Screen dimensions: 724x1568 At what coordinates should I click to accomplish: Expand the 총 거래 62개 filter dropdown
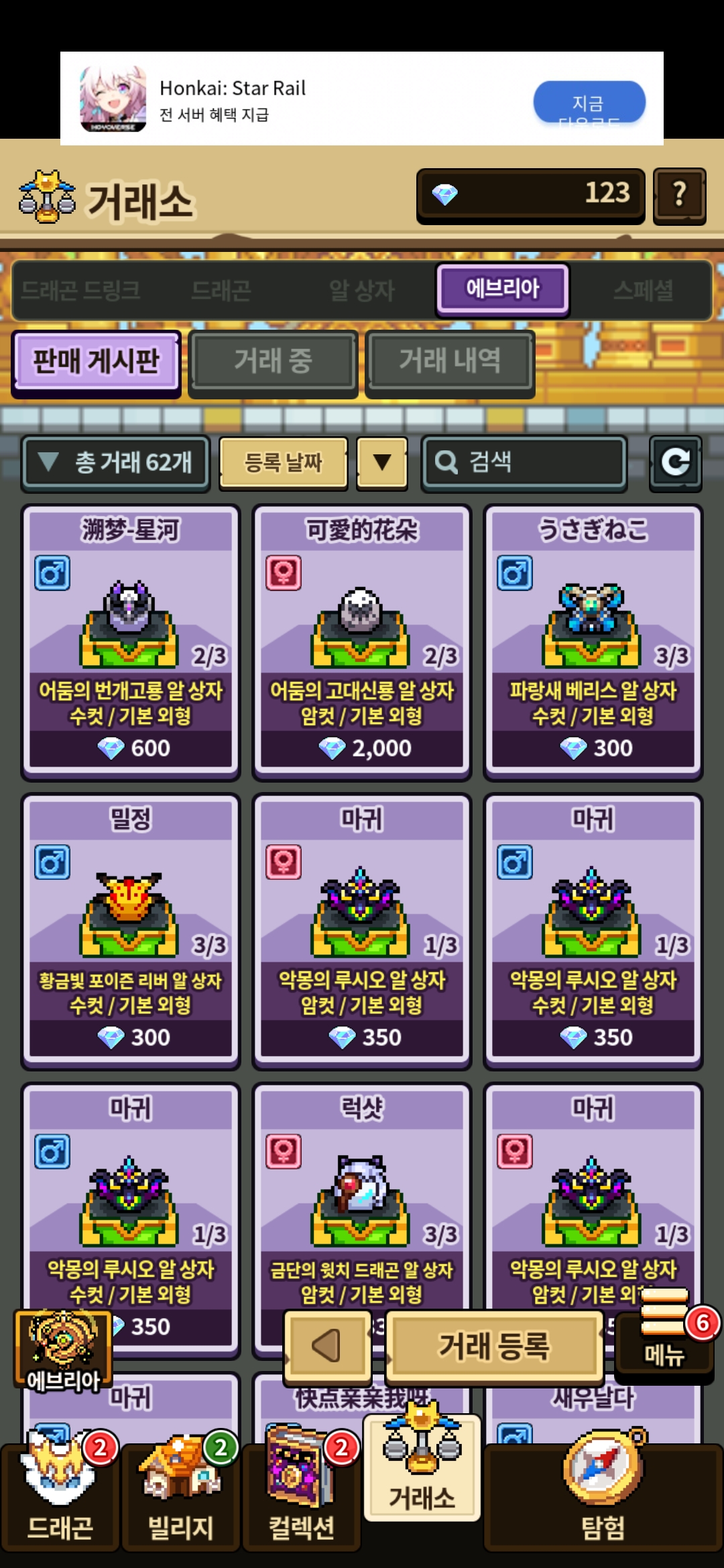point(116,462)
